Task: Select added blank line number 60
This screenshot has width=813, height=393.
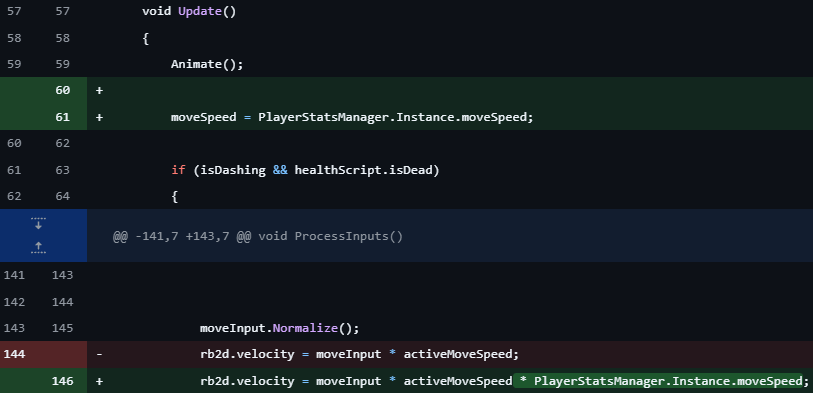Action: click(x=62, y=90)
